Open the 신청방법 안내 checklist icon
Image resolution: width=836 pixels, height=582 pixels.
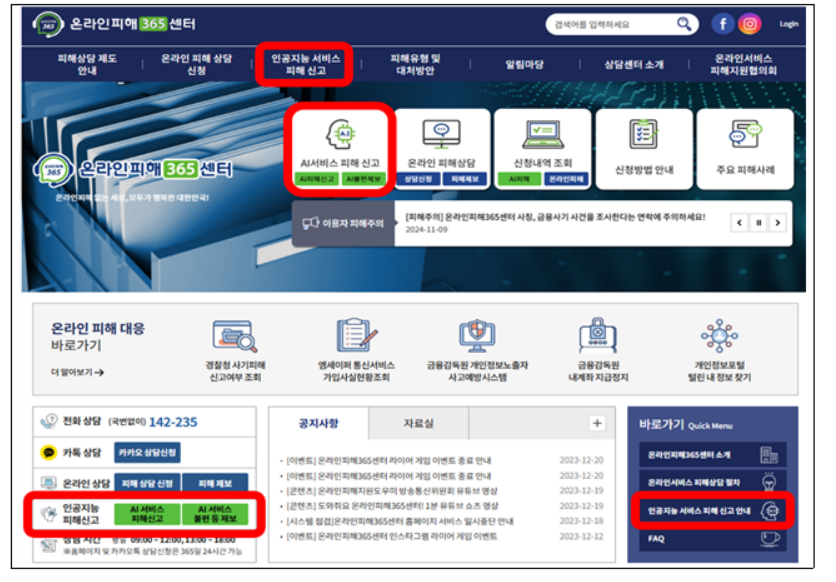tap(643, 134)
